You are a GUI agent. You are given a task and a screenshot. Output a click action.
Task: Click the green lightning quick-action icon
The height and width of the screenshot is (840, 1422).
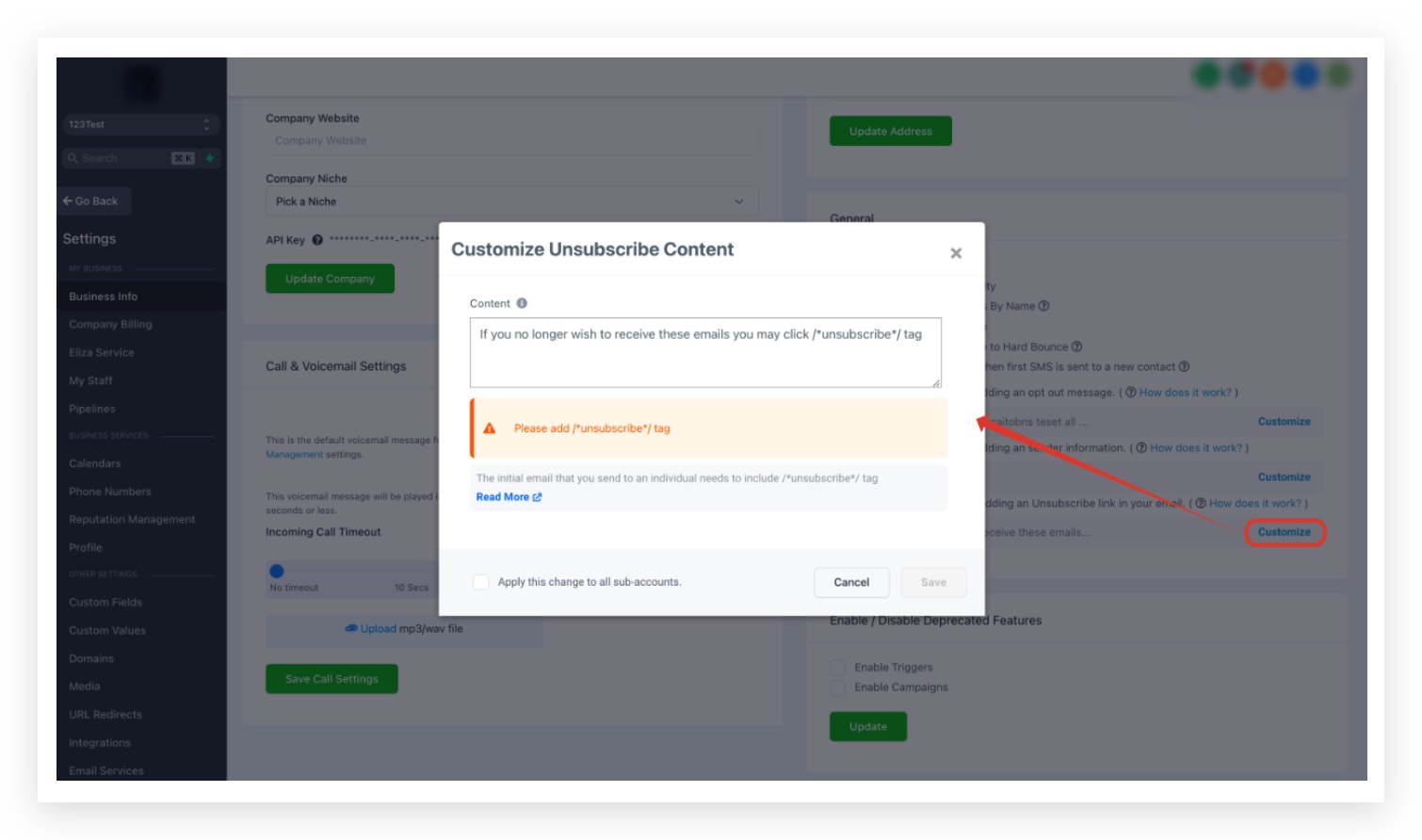click(x=210, y=158)
